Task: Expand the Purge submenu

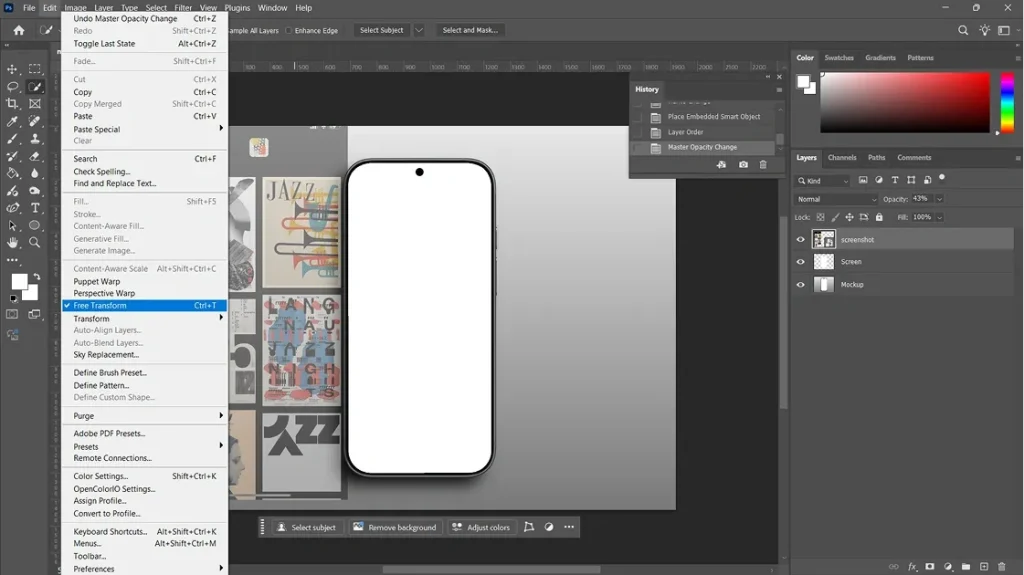Action: point(144,416)
